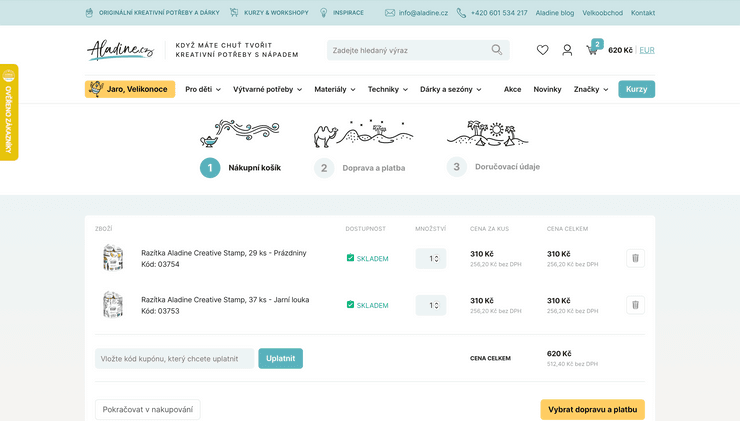This screenshot has height=421, width=740.
Task: Click the coupon code input field
Action: [x=174, y=358]
